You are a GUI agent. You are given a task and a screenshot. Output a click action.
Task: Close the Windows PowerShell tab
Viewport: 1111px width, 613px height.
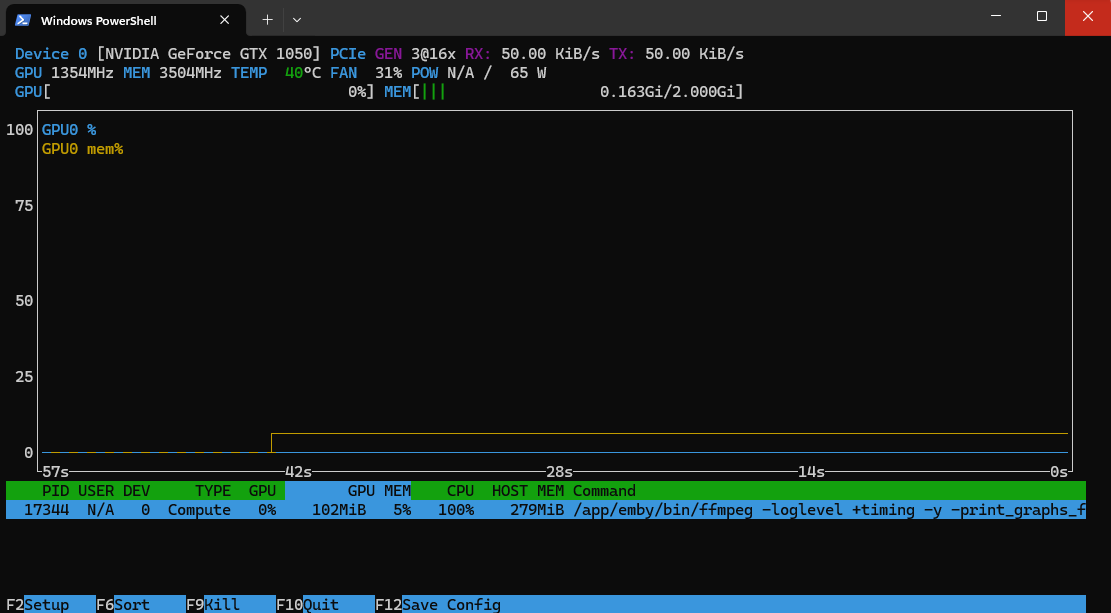click(225, 20)
